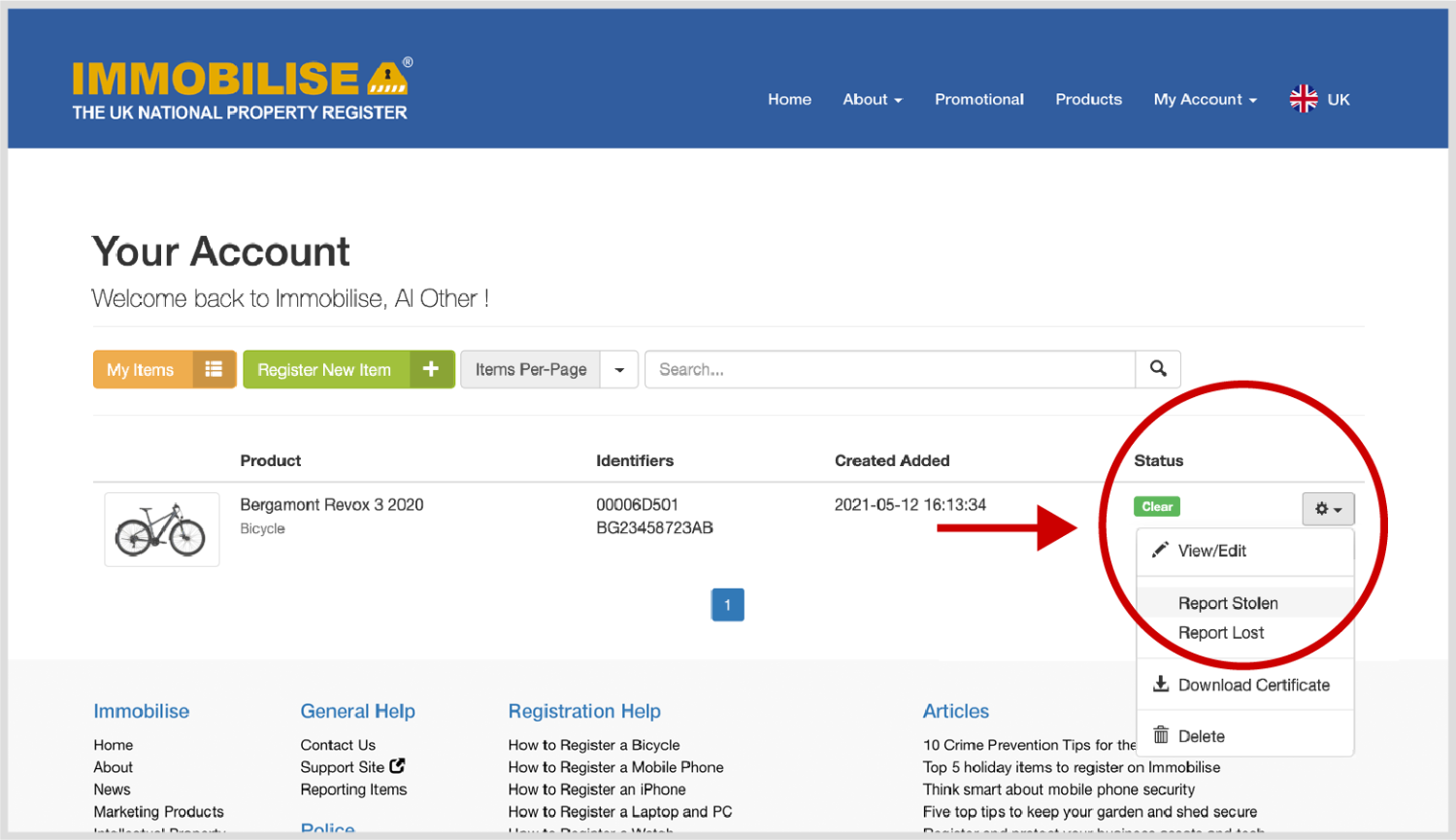Expand the Items Per-Page dropdown arrow
Image resolution: width=1456 pixels, height=840 pixels.
[619, 370]
